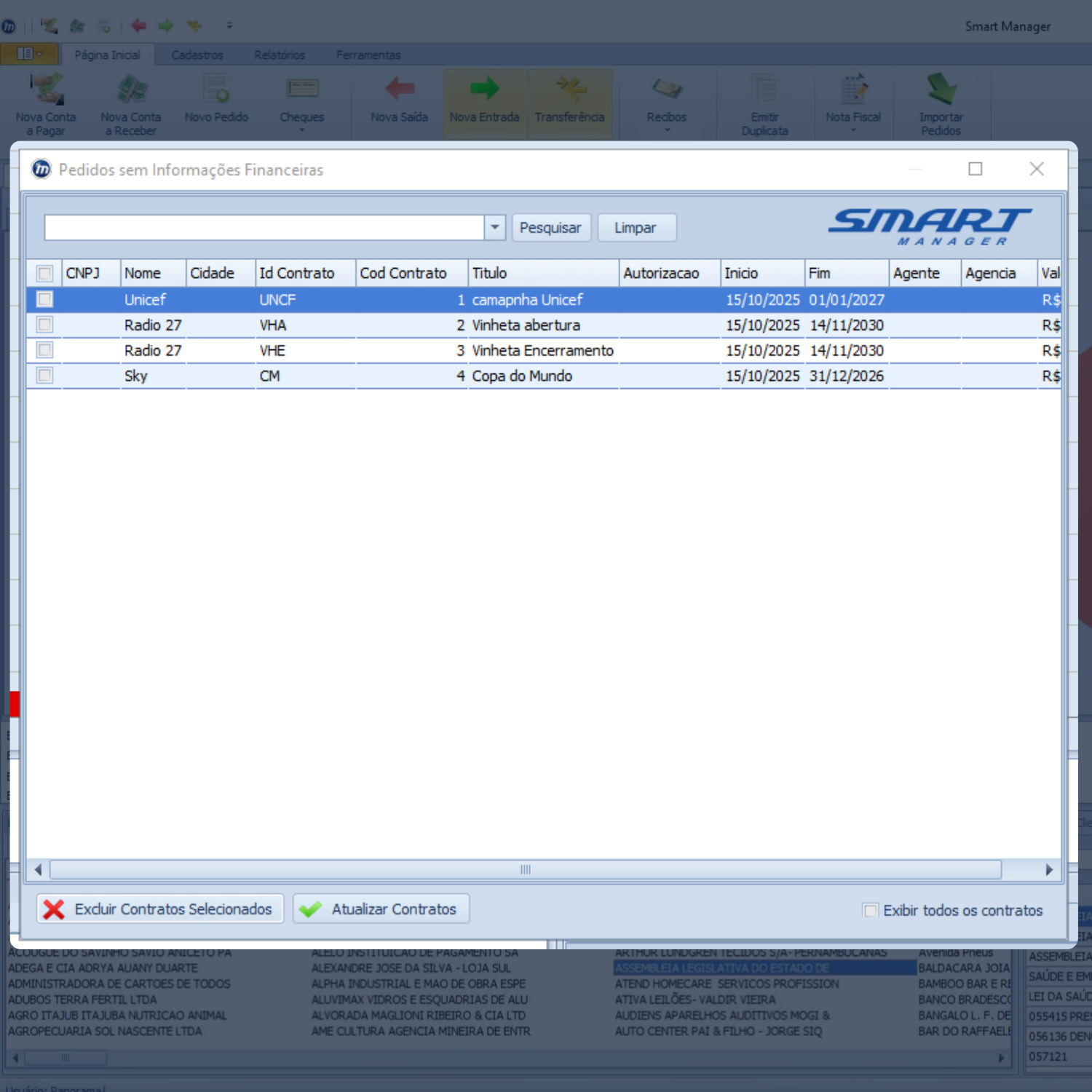Open the application menu button dropdown
This screenshot has width=1092, height=1092.
click(x=28, y=54)
